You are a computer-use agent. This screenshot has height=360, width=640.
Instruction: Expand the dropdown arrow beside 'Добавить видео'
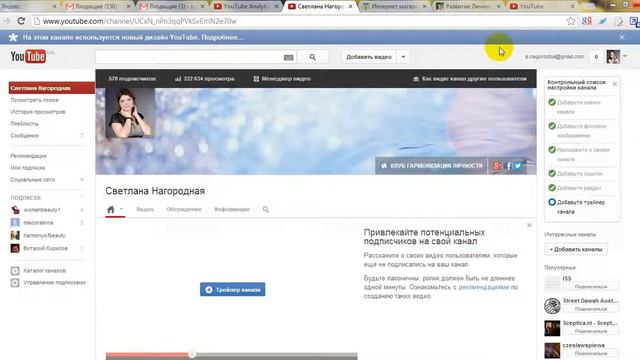(x=403, y=57)
